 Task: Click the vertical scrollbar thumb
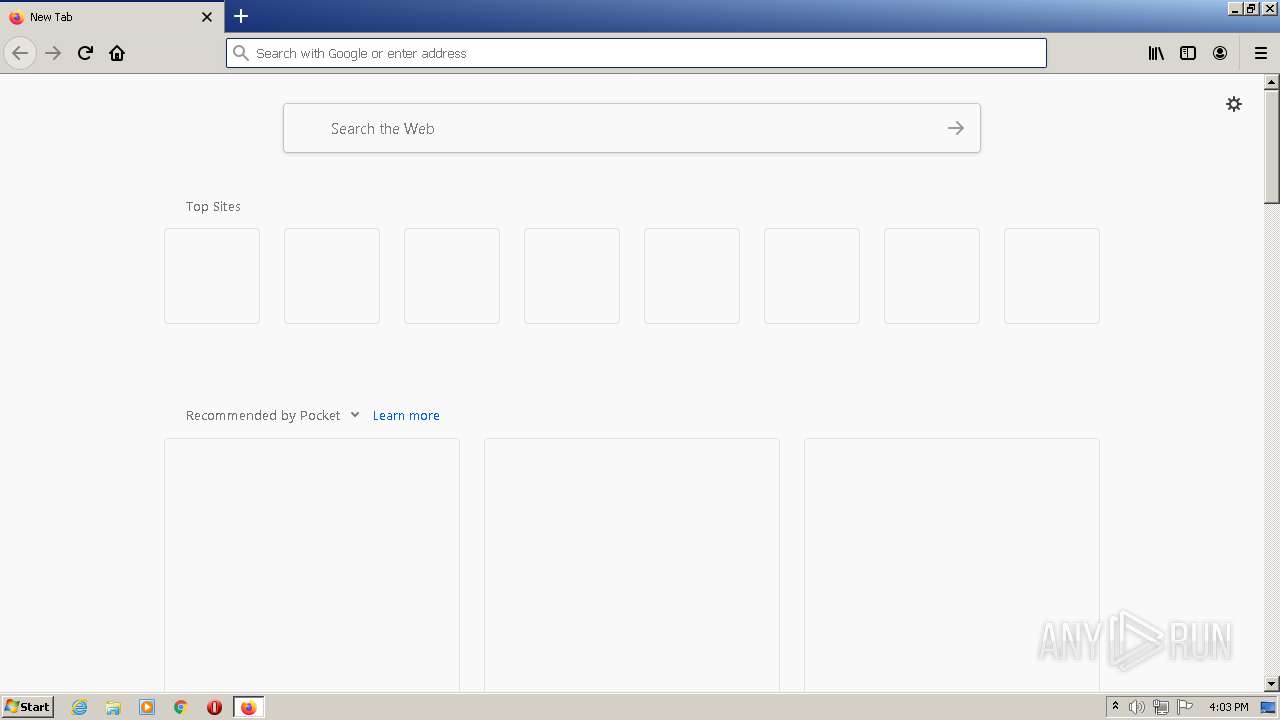(1272, 146)
